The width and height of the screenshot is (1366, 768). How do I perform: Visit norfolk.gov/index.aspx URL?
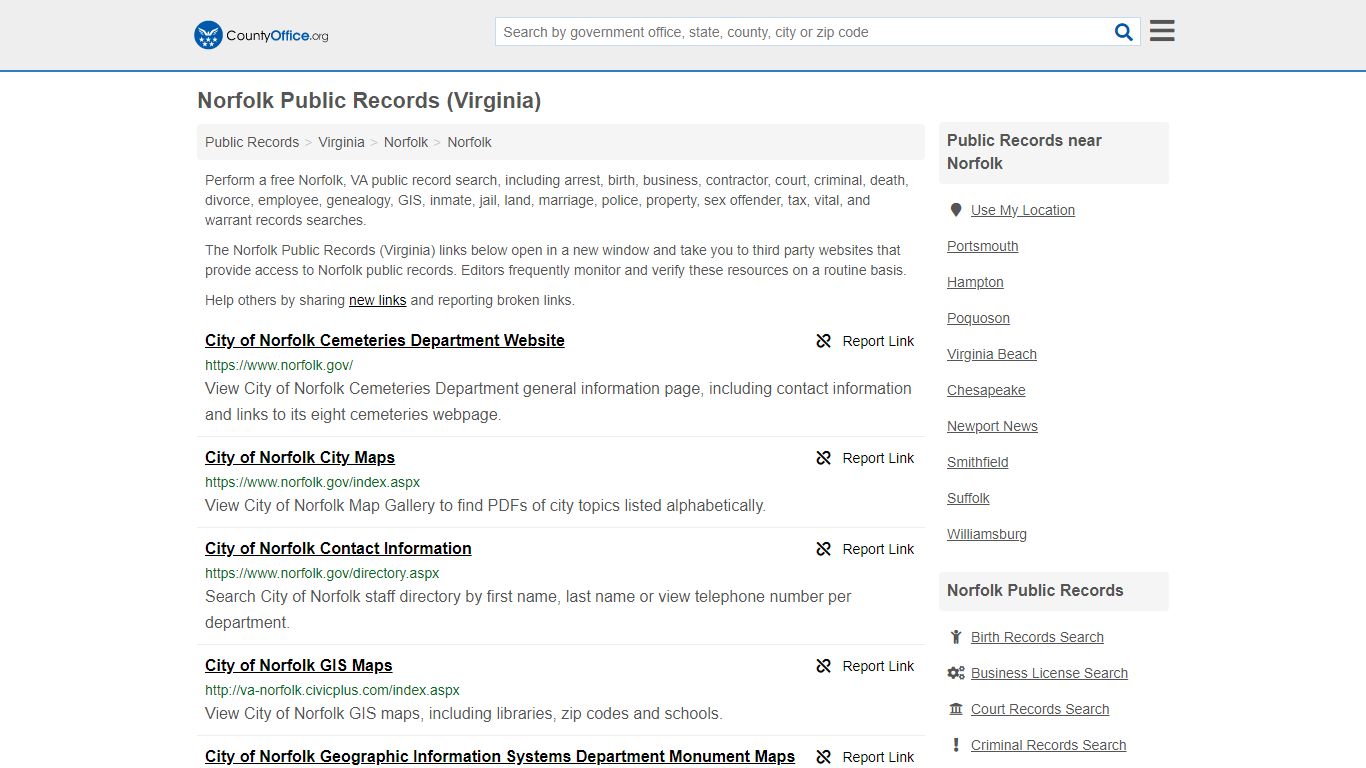coord(312,482)
